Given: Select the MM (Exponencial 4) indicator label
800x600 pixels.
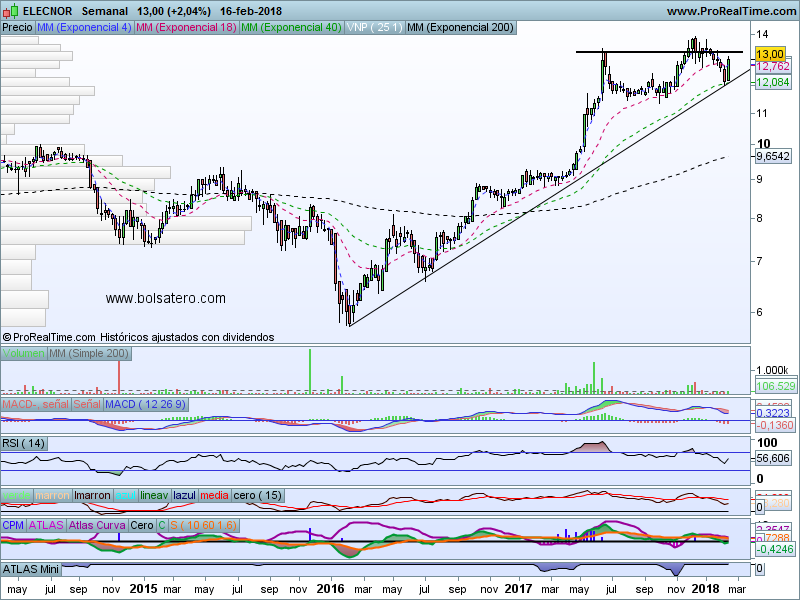Looking at the screenshot, I should [x=84, y=28].
